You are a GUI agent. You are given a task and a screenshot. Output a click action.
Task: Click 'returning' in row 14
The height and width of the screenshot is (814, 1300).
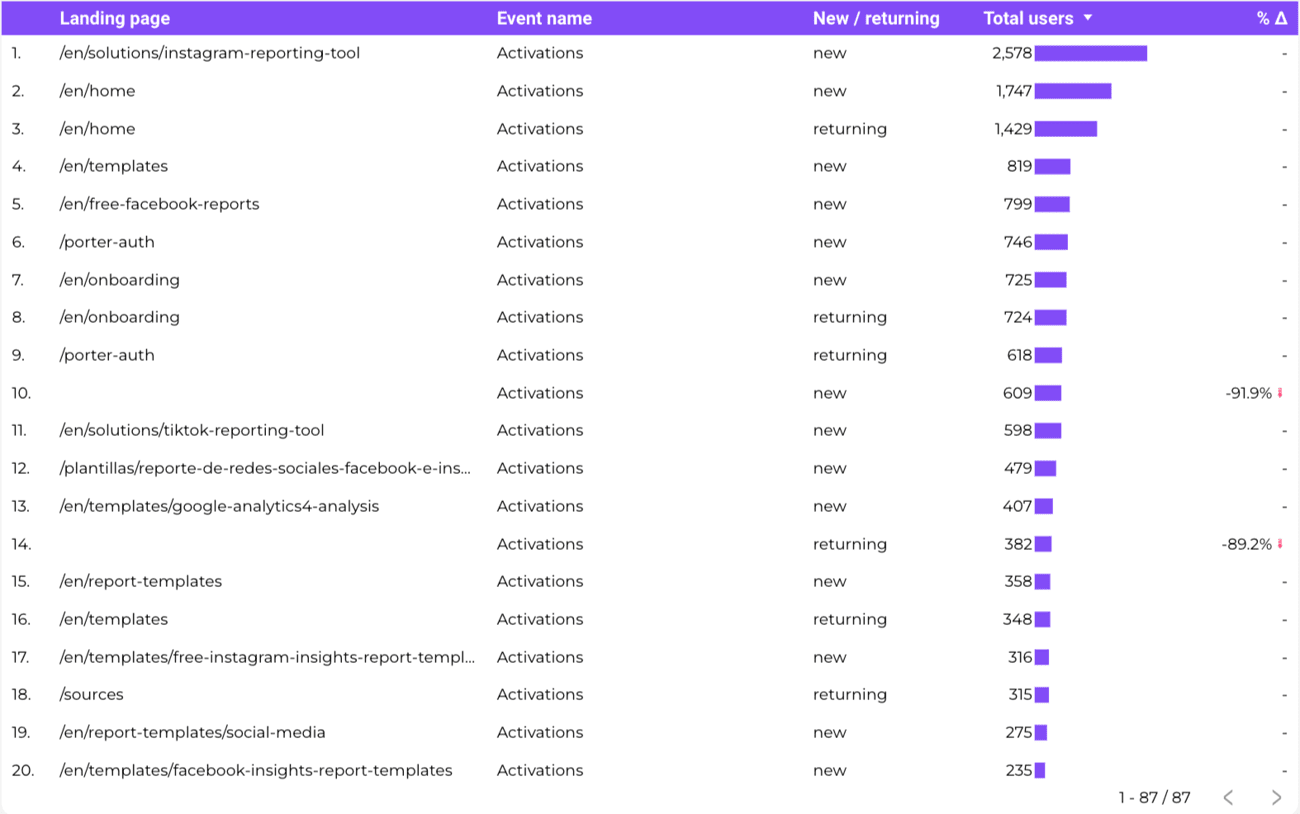850,544
